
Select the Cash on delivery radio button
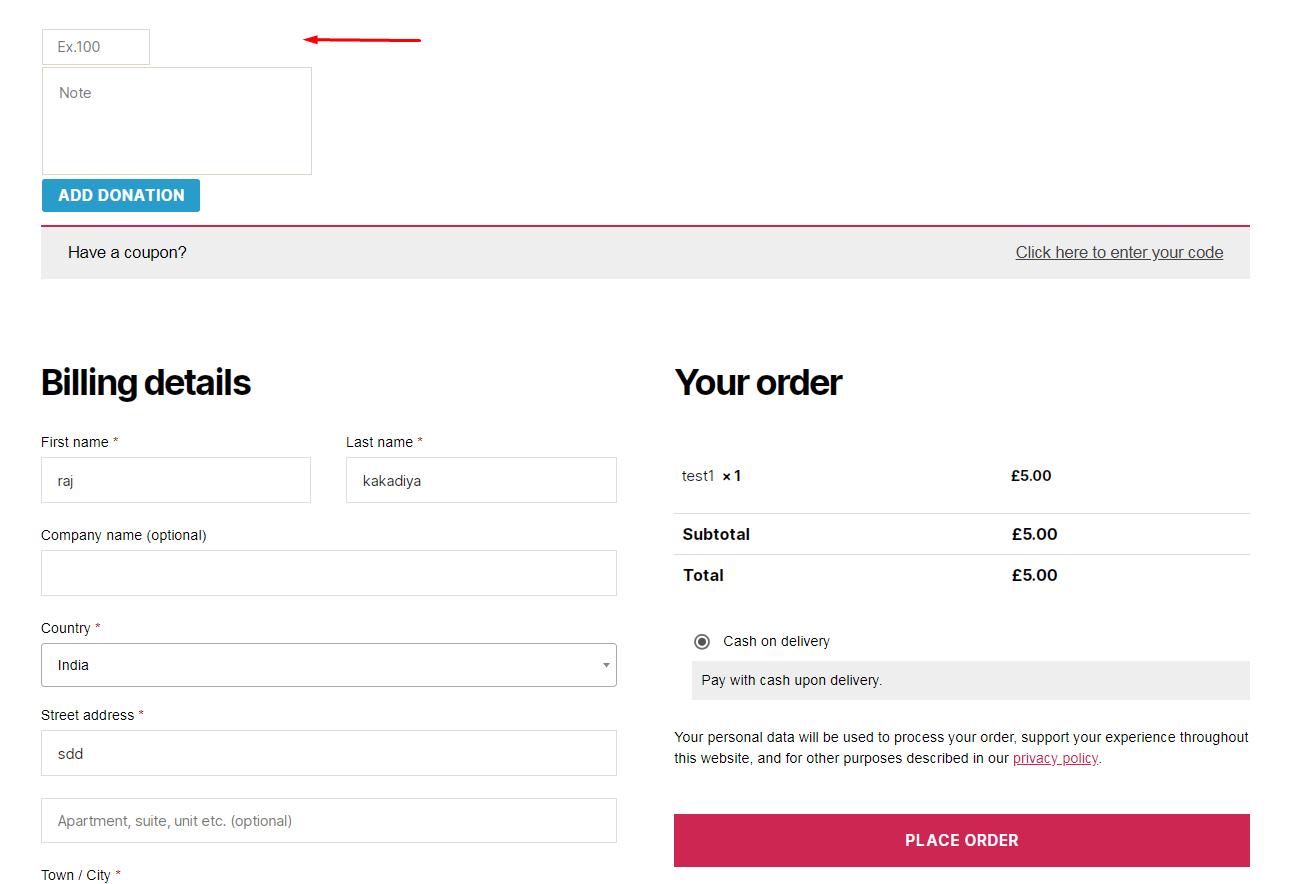702,641
